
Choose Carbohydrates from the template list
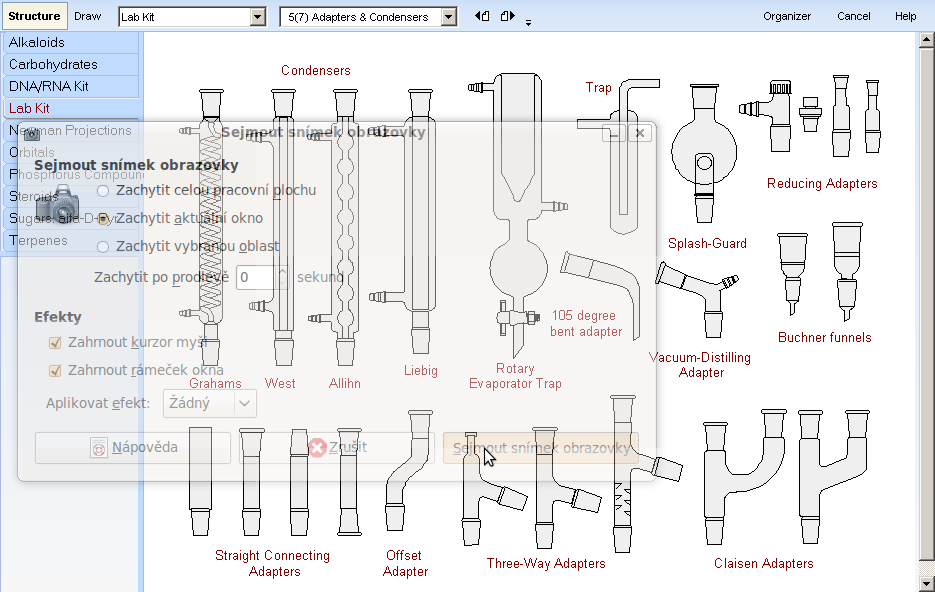71,64
